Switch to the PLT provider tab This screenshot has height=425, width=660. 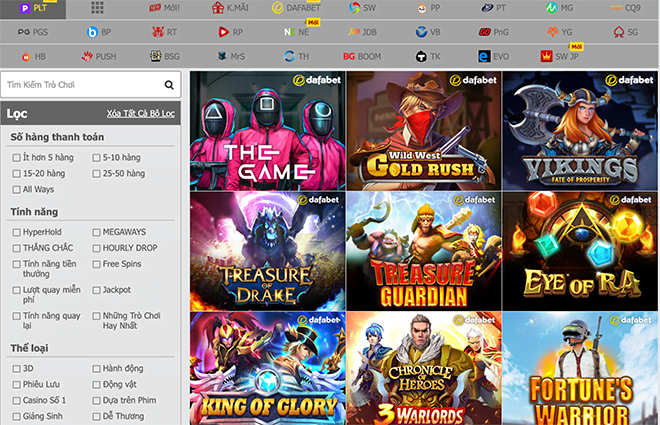click(33, 8)
